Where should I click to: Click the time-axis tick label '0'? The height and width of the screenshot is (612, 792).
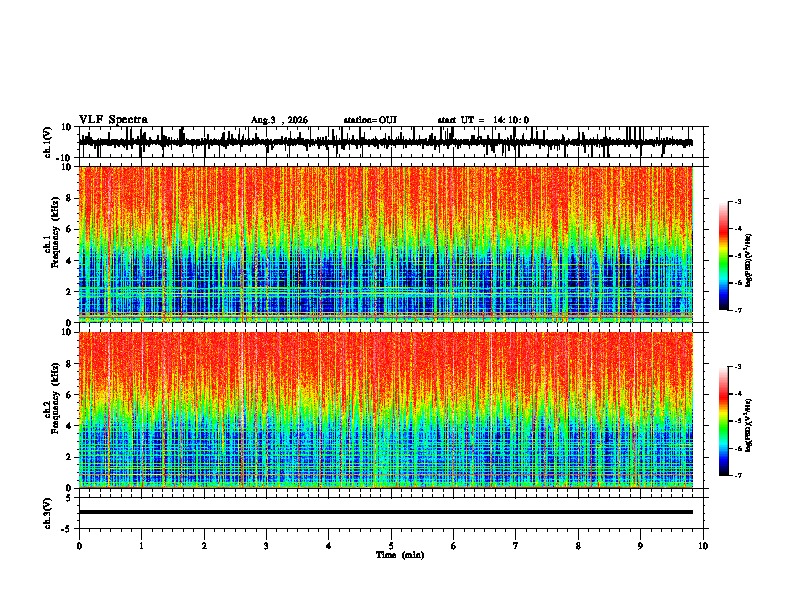tap(79, 546)
